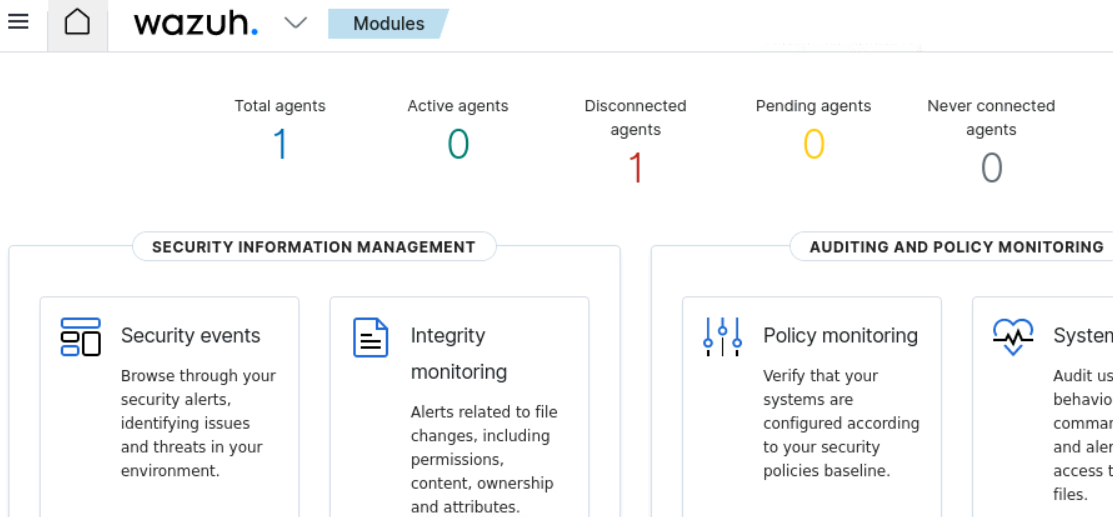The height and width of the screenshot is (517, 1113).
Task: Click the Policy monitoring card description
Action: point(840,423)
